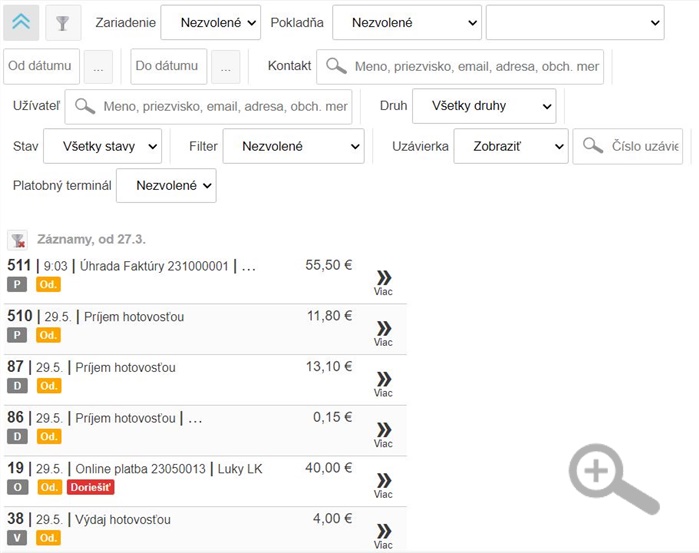699x553 pixels.
Task: Click the Od dátumu date field
Action: [x=41, y=66]
